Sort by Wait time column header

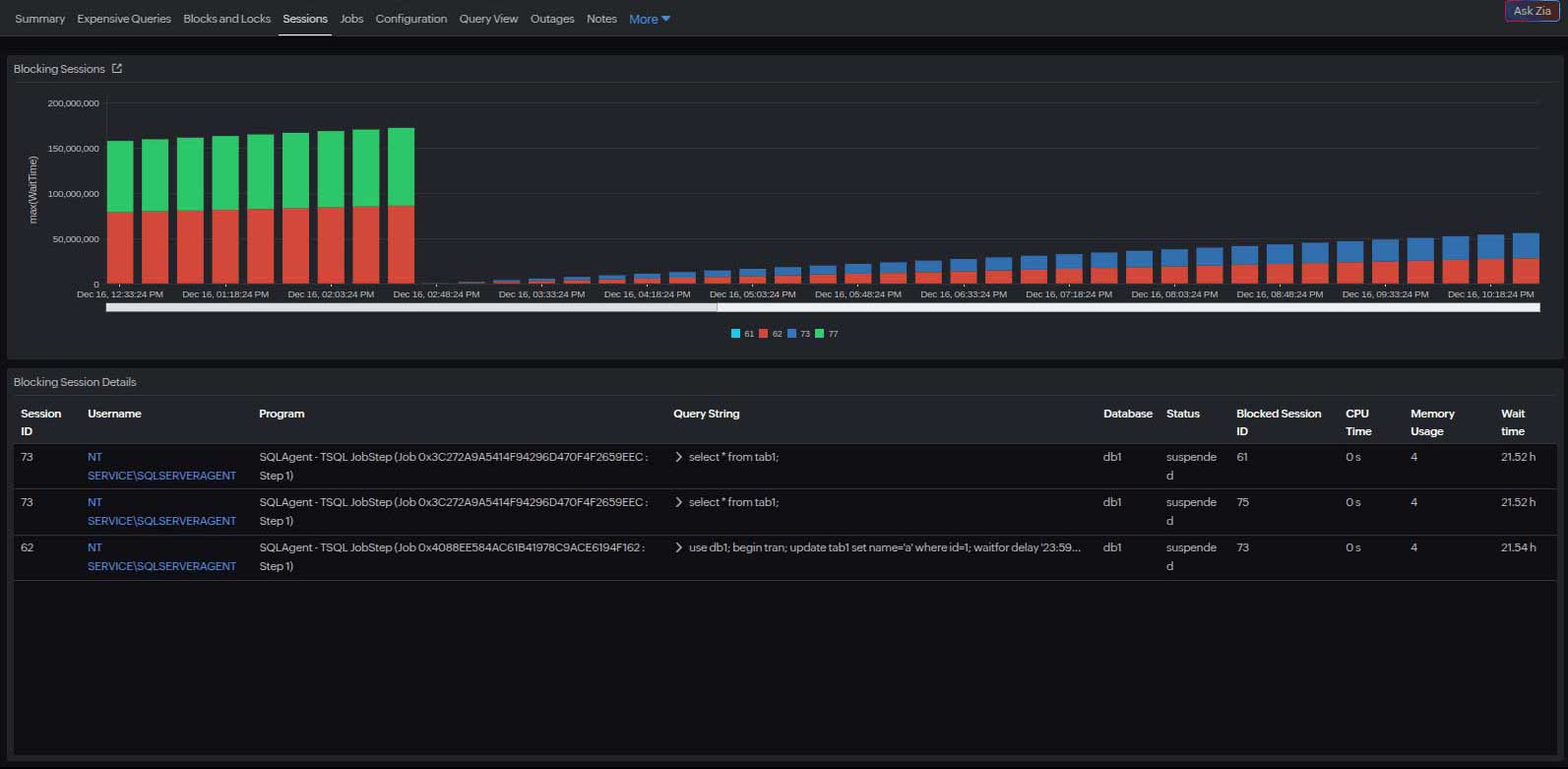point(1512,422)
